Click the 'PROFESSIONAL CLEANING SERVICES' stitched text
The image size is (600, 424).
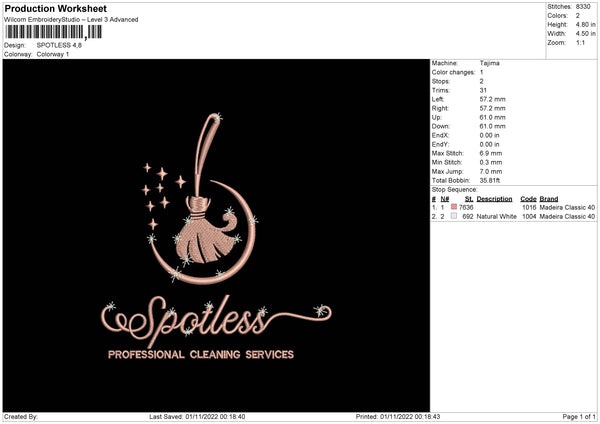pos(201,355)
